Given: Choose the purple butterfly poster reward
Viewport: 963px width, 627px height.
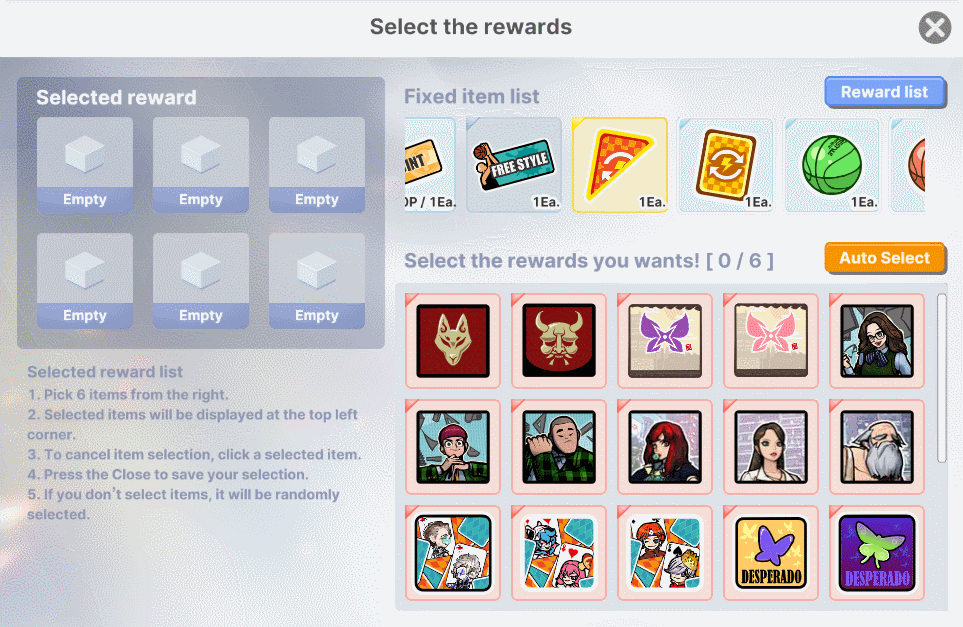Looking at the screenshot, I should (665, 341).
